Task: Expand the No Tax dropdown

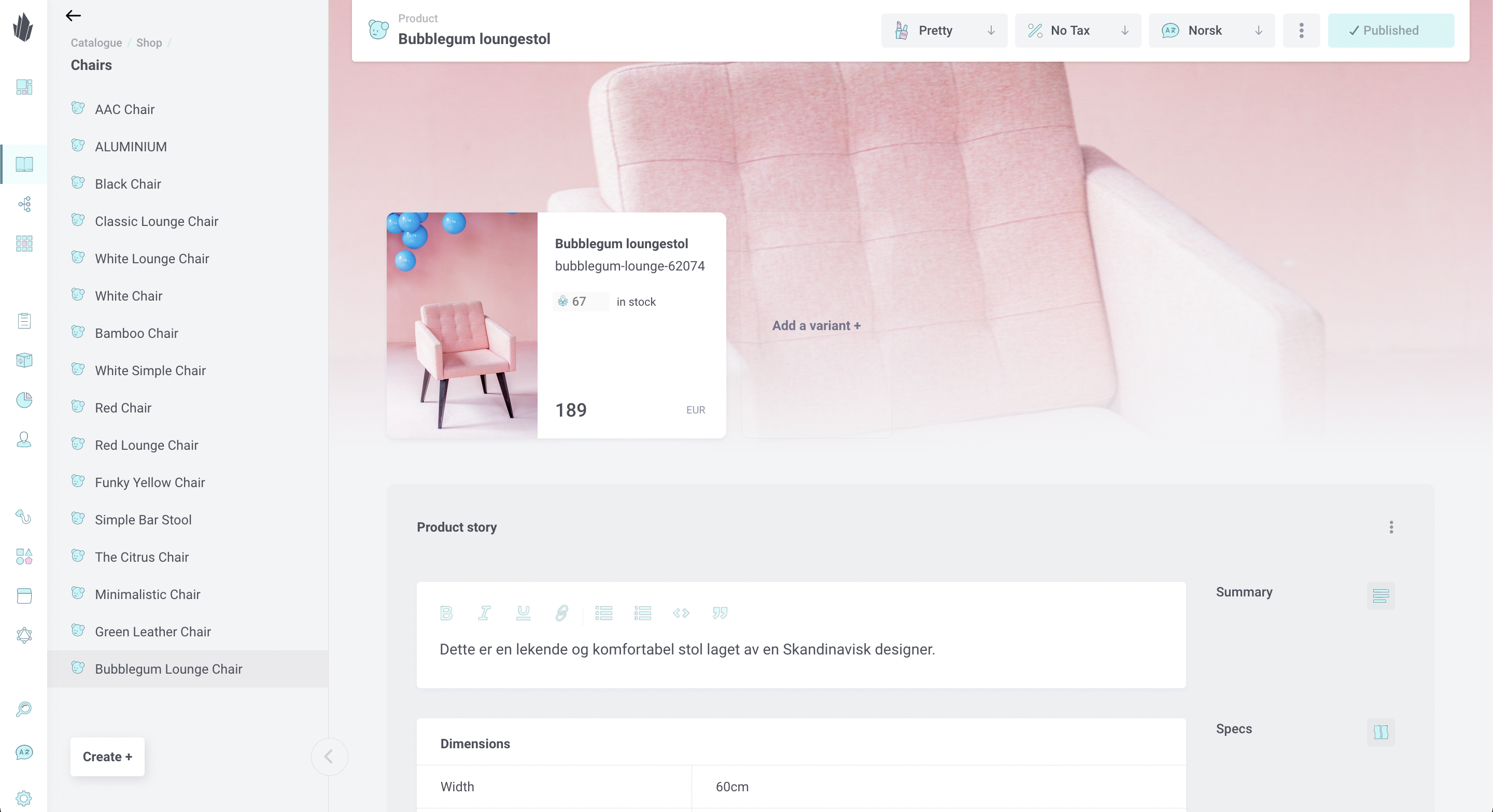Action: (x=1078, y=31)
